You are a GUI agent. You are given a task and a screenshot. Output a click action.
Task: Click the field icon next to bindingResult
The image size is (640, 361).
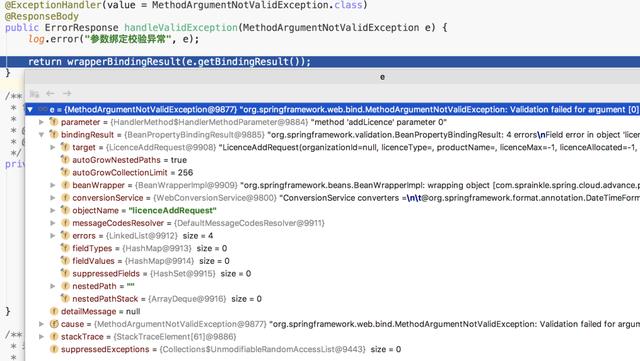click(53, 134)
